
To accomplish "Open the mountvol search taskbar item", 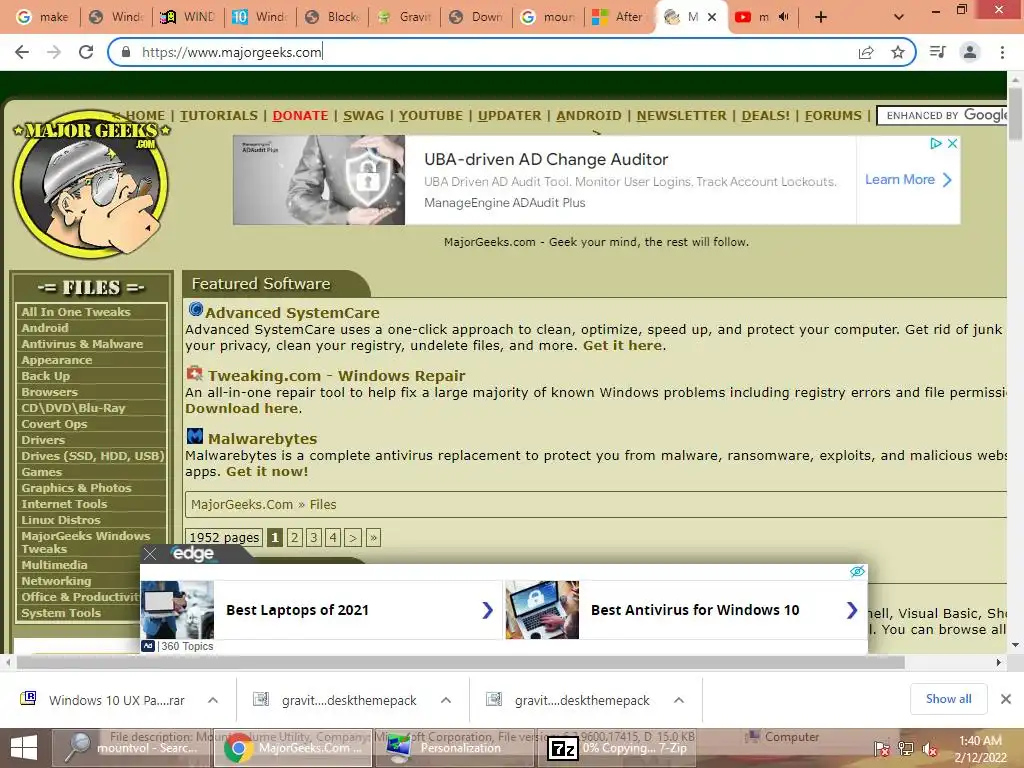I will tap(131, 748).
